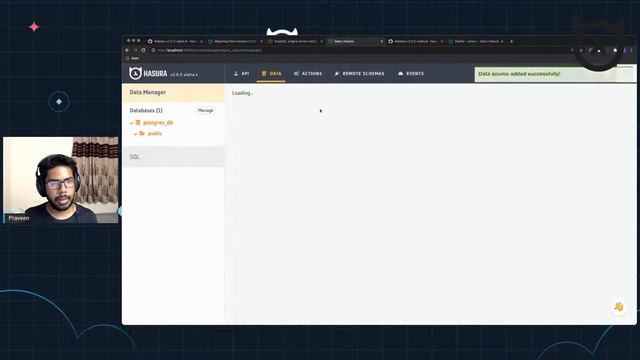Switch to the second GitHub browser tab
This screenshot has width=640, height=360.
click(416, 41)
